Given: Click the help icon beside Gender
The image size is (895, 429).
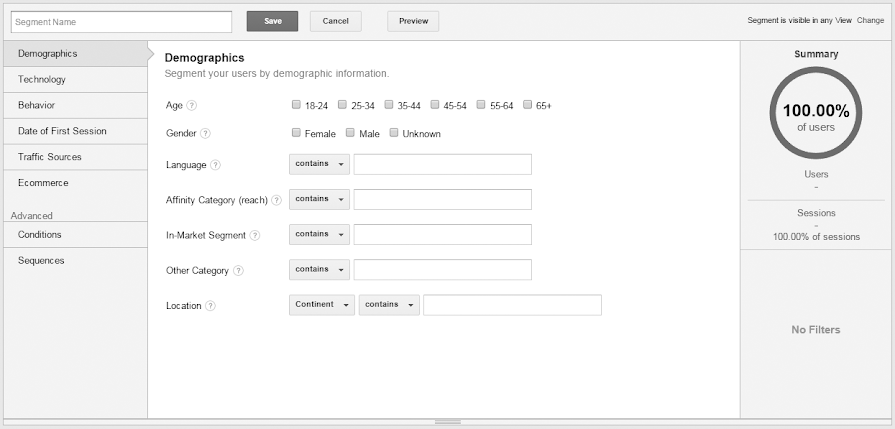Looking at the screenshot, I should [205, 134].
